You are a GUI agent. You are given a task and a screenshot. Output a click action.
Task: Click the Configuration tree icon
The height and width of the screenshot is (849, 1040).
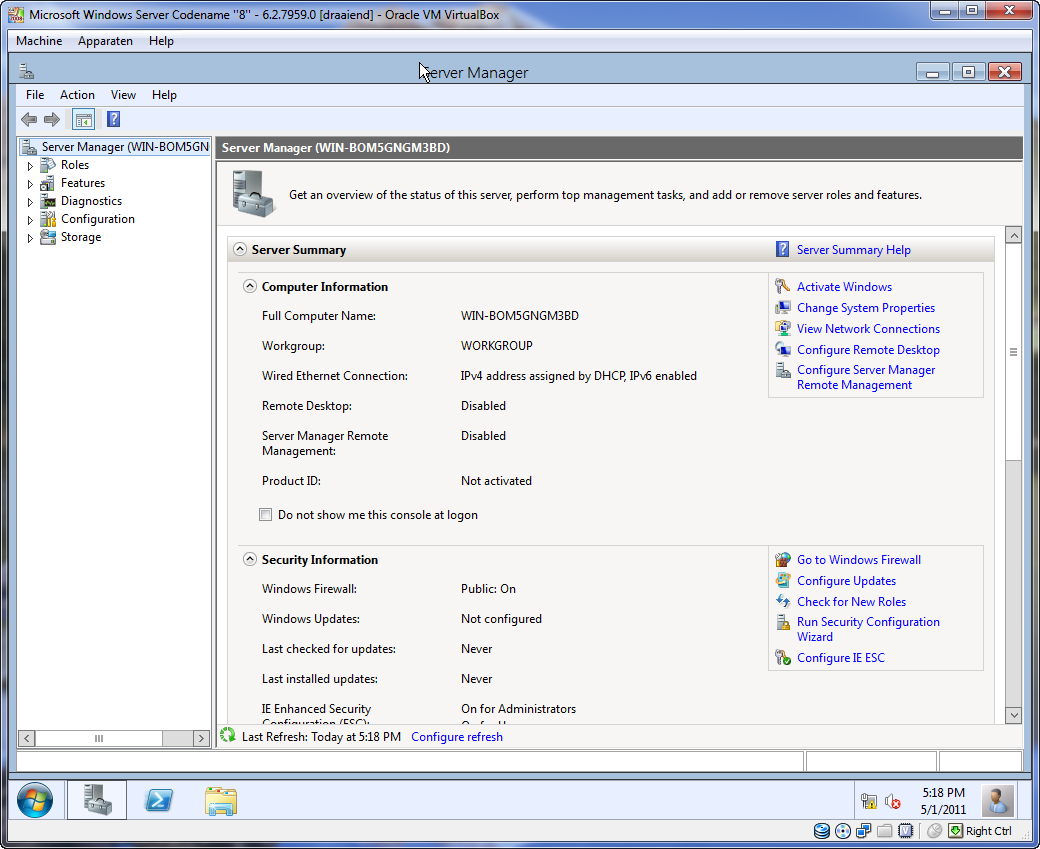tap(48, 219)
